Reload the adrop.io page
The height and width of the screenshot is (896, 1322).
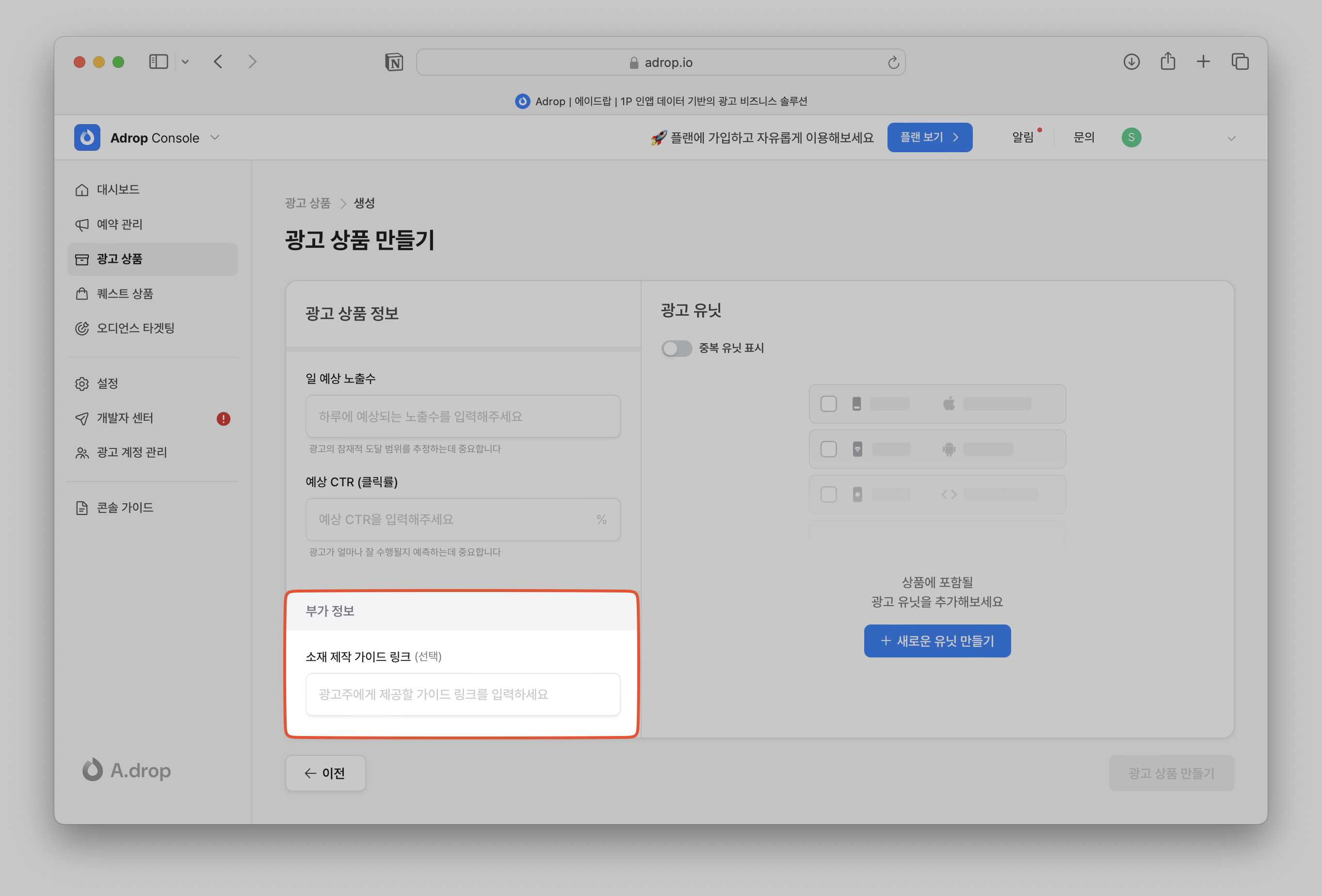point(893,63)
